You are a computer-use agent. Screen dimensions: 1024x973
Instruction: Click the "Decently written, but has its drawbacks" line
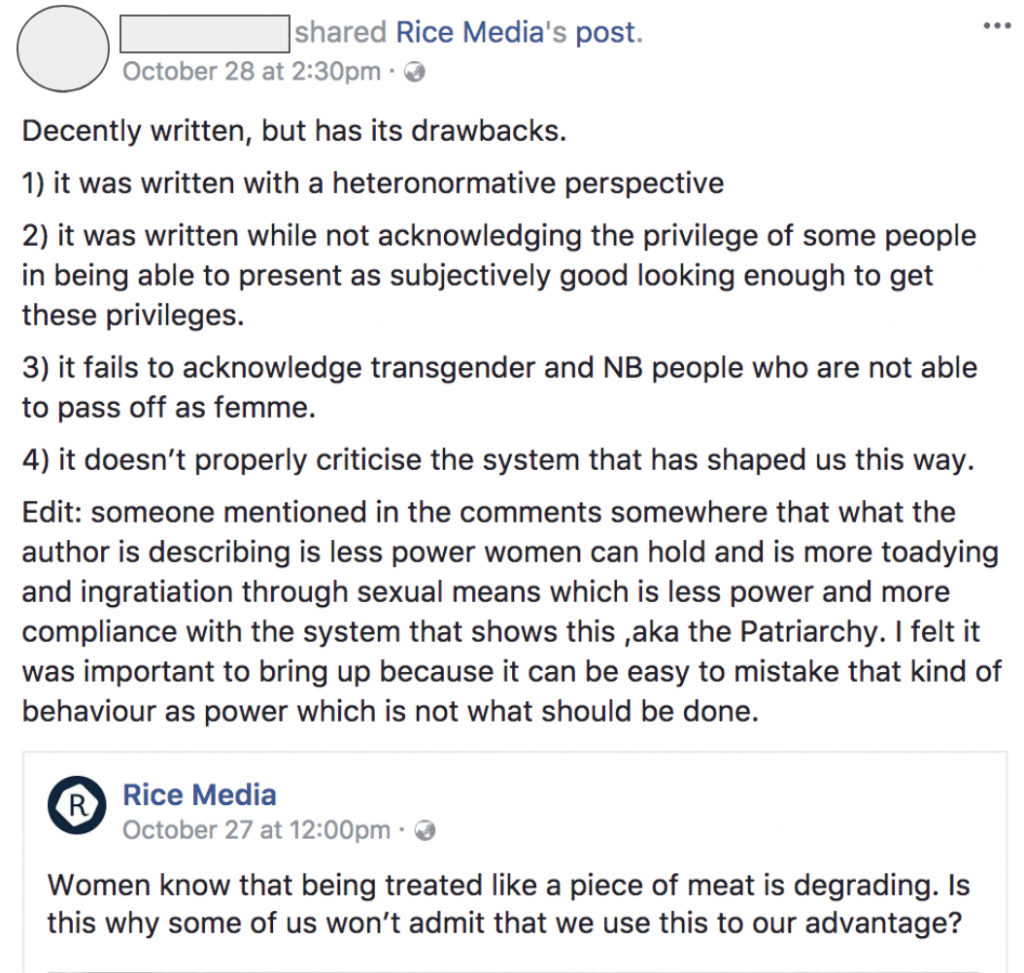point(294,132)
